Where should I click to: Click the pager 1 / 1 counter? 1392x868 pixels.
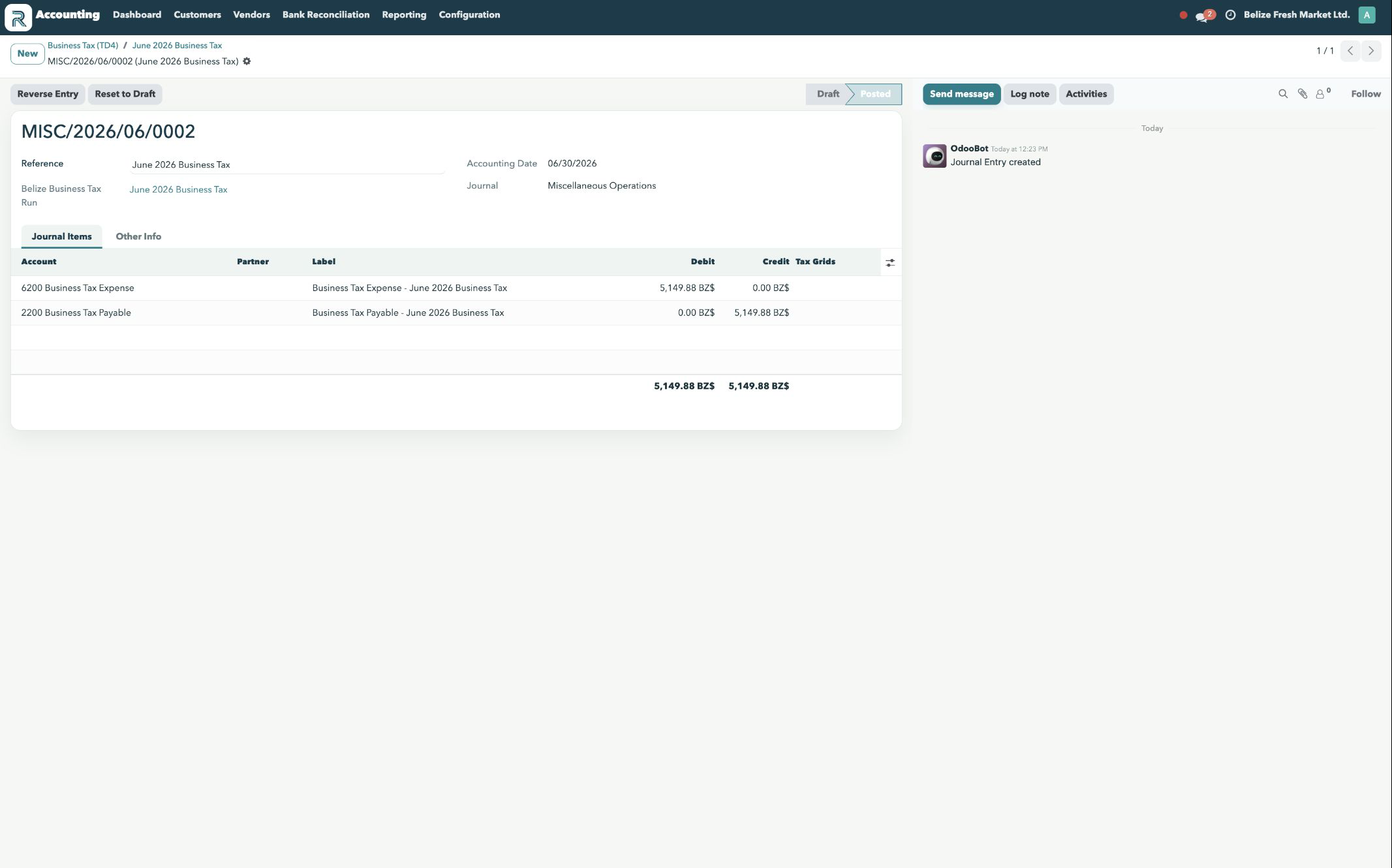click(x=1325, y=51)
